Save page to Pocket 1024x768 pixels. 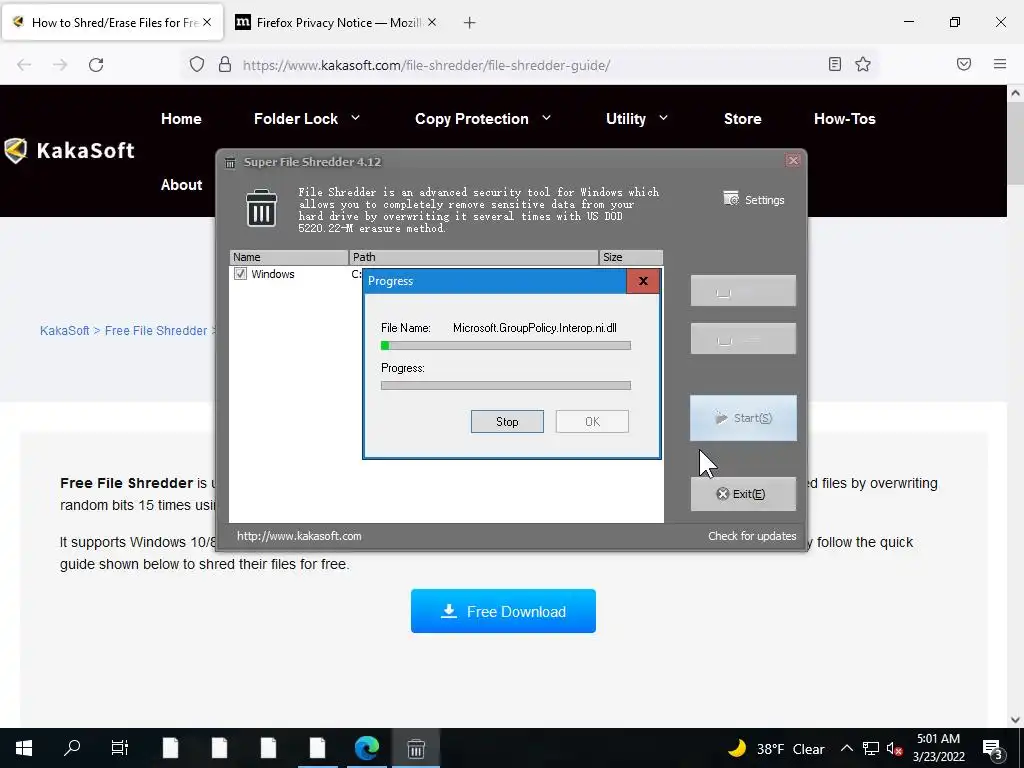964,64
